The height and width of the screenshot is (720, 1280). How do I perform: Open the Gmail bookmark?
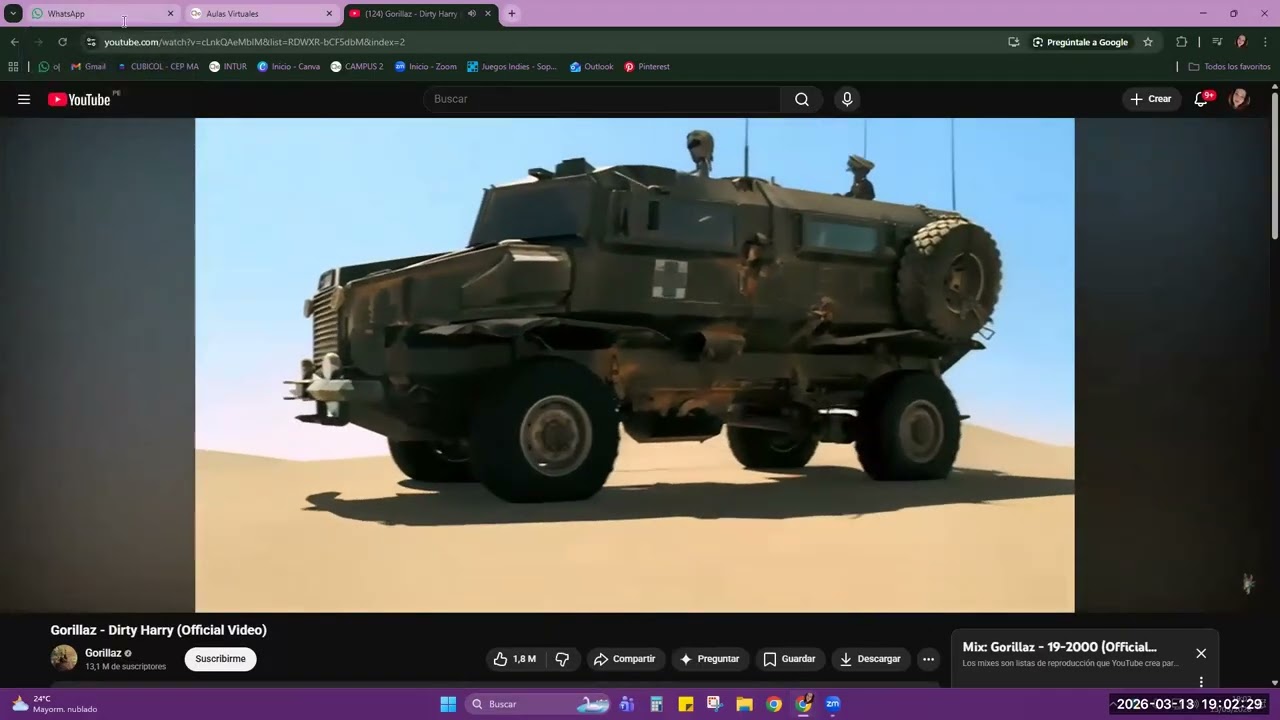(x=89, y=67)
